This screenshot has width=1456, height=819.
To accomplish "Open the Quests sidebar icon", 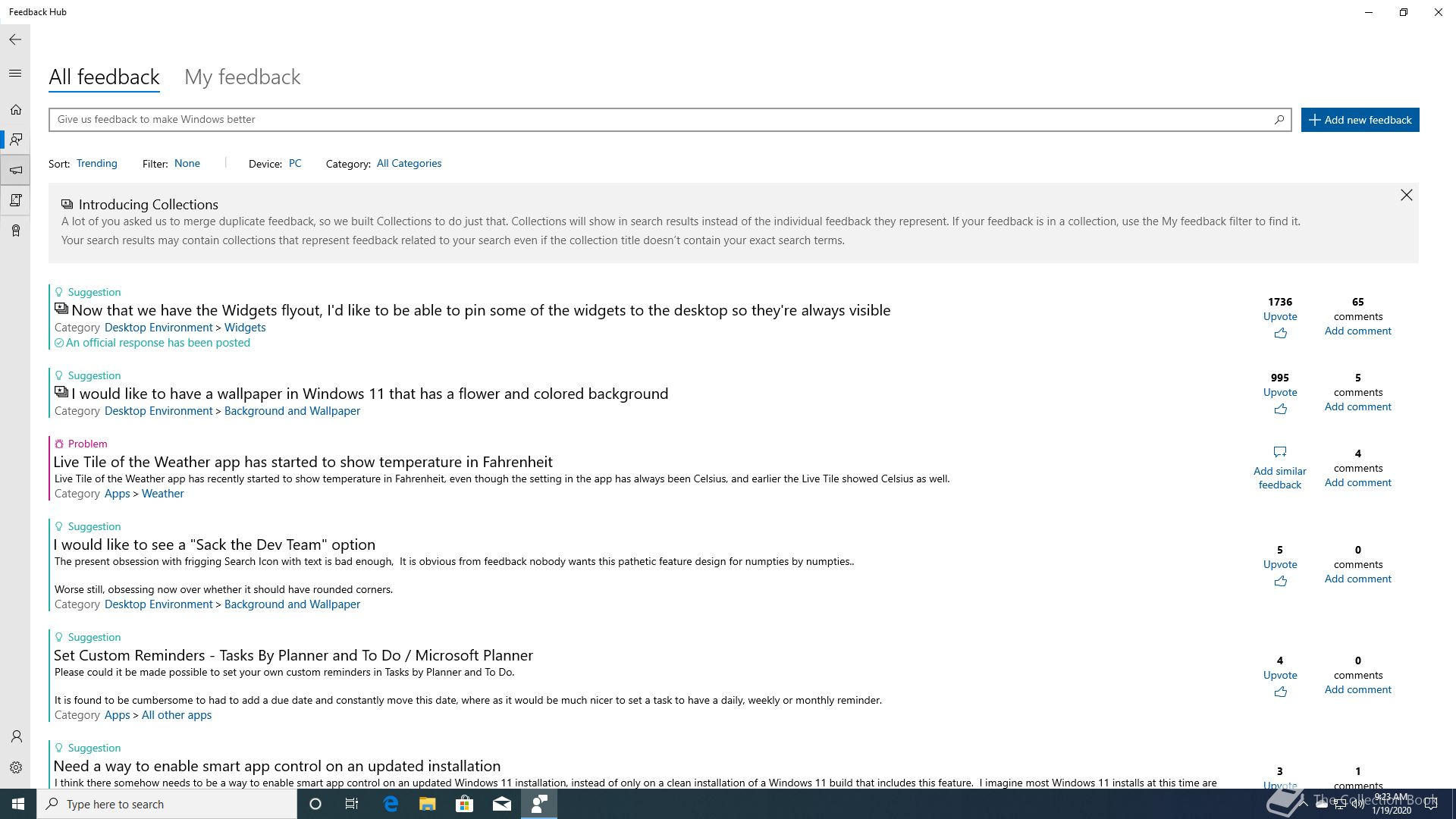I will [x=15, y=200].
